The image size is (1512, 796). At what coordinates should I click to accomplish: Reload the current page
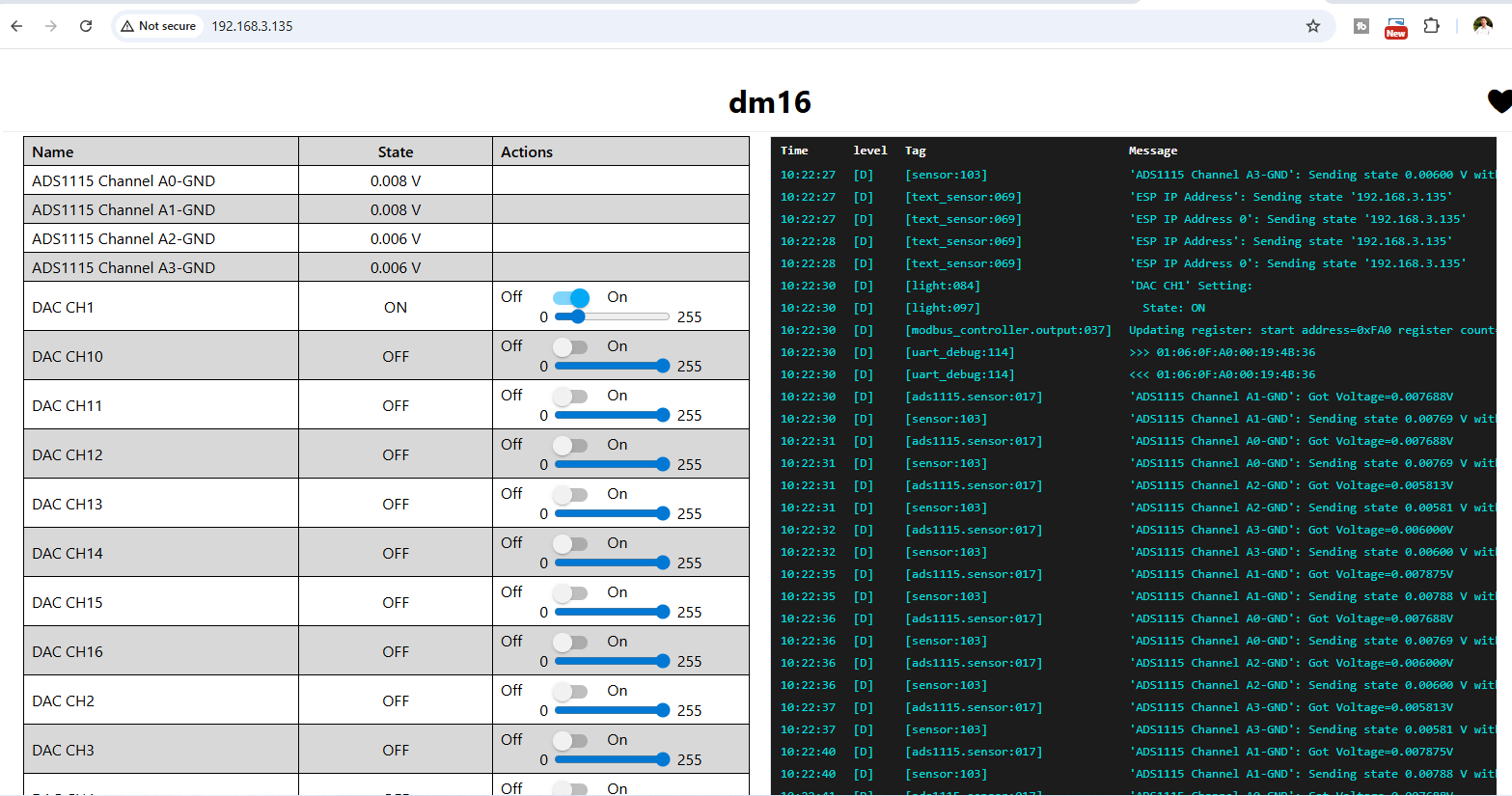point(86,26)
